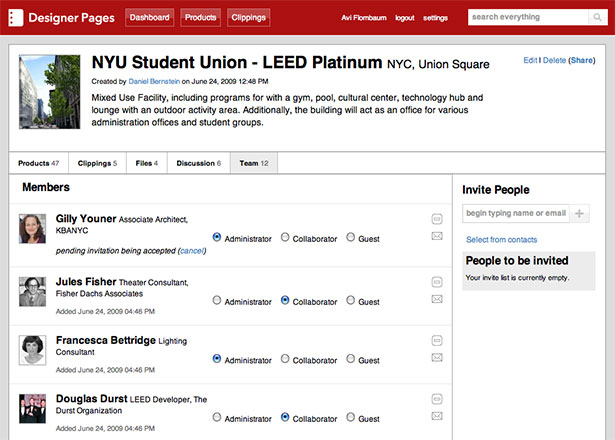Click the envelope icon for Francesca Bettridge

[437, 358]
